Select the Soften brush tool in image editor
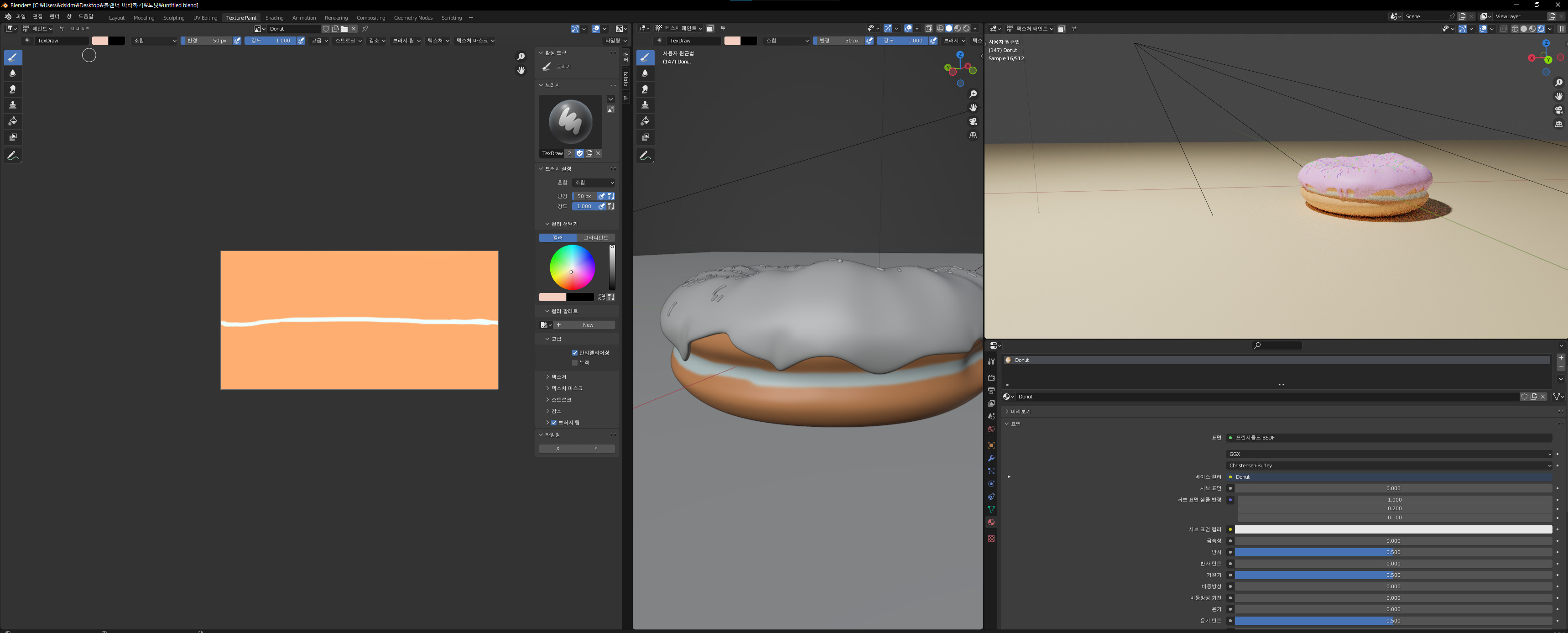 click(x=13, y=73)
